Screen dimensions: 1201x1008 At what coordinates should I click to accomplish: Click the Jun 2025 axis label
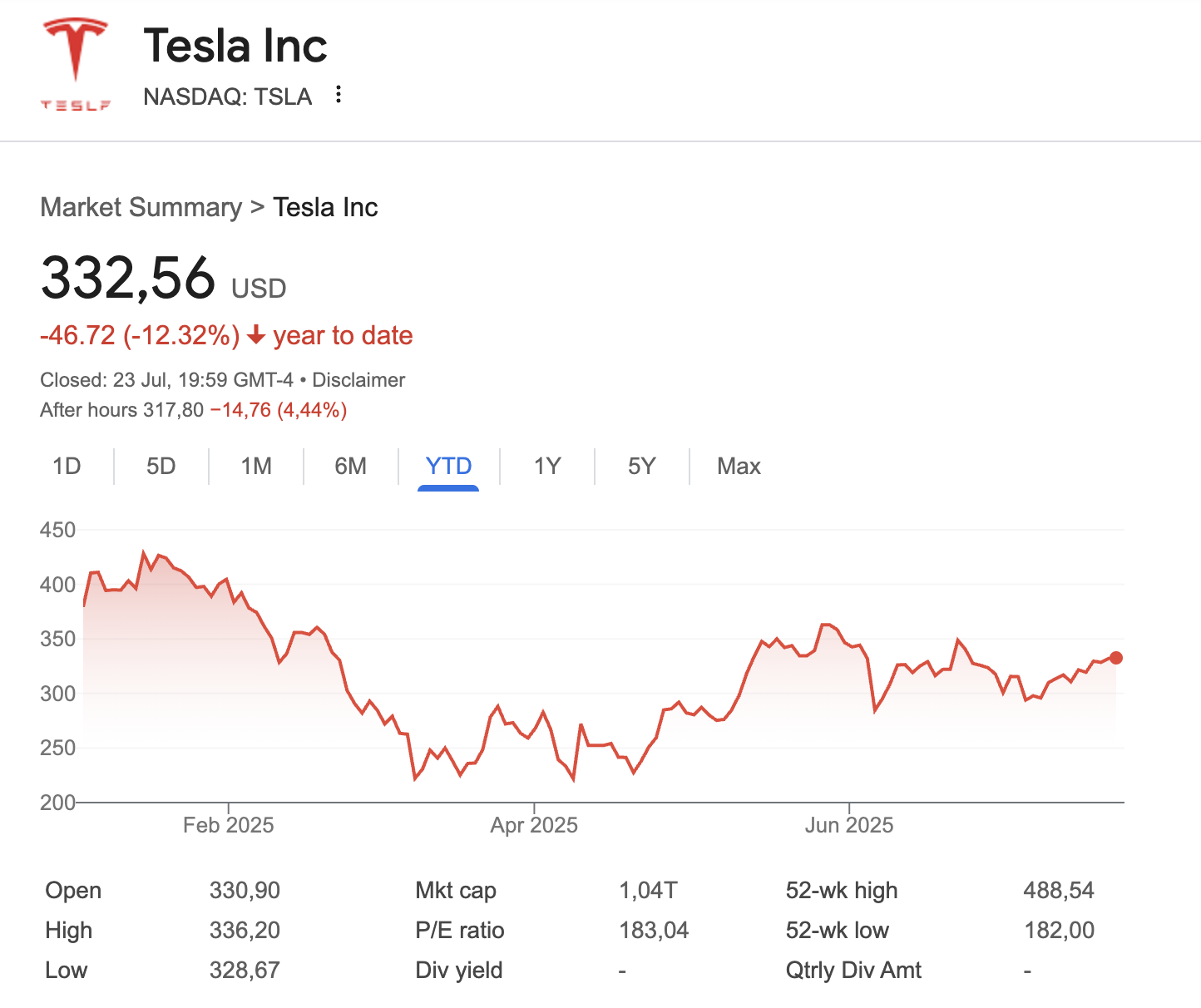[x=849, y=825]
